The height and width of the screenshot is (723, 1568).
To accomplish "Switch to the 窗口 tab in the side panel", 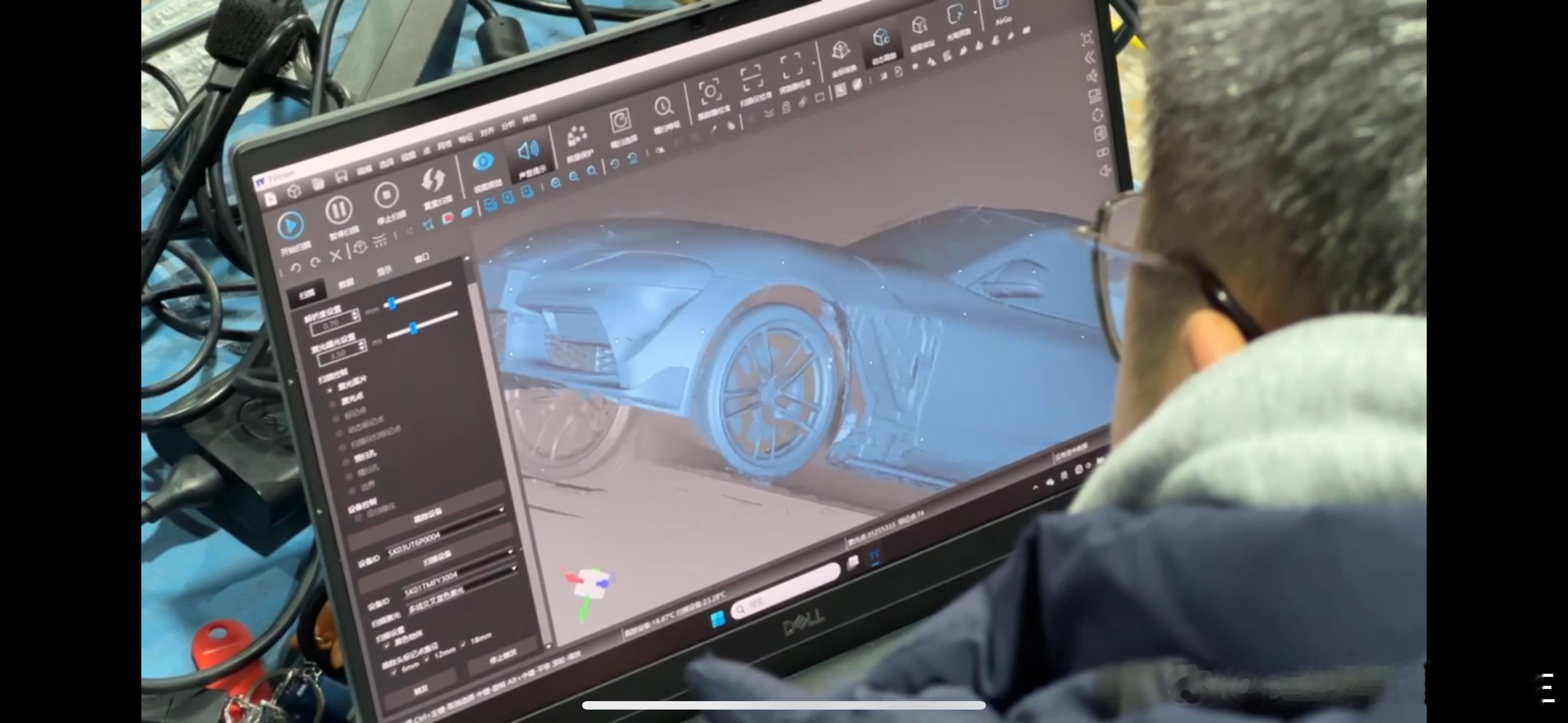I will point(422,258).
